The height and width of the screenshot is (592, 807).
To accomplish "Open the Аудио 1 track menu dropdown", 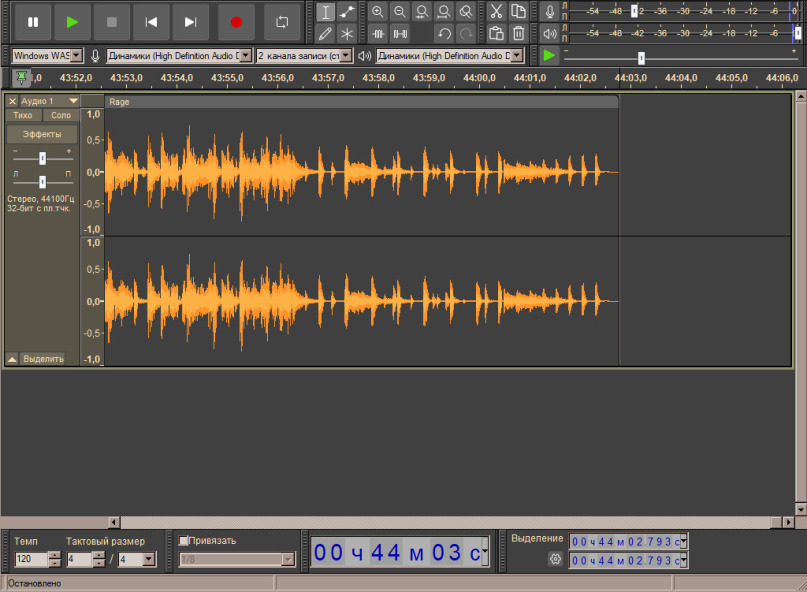I will coord(73,101).
